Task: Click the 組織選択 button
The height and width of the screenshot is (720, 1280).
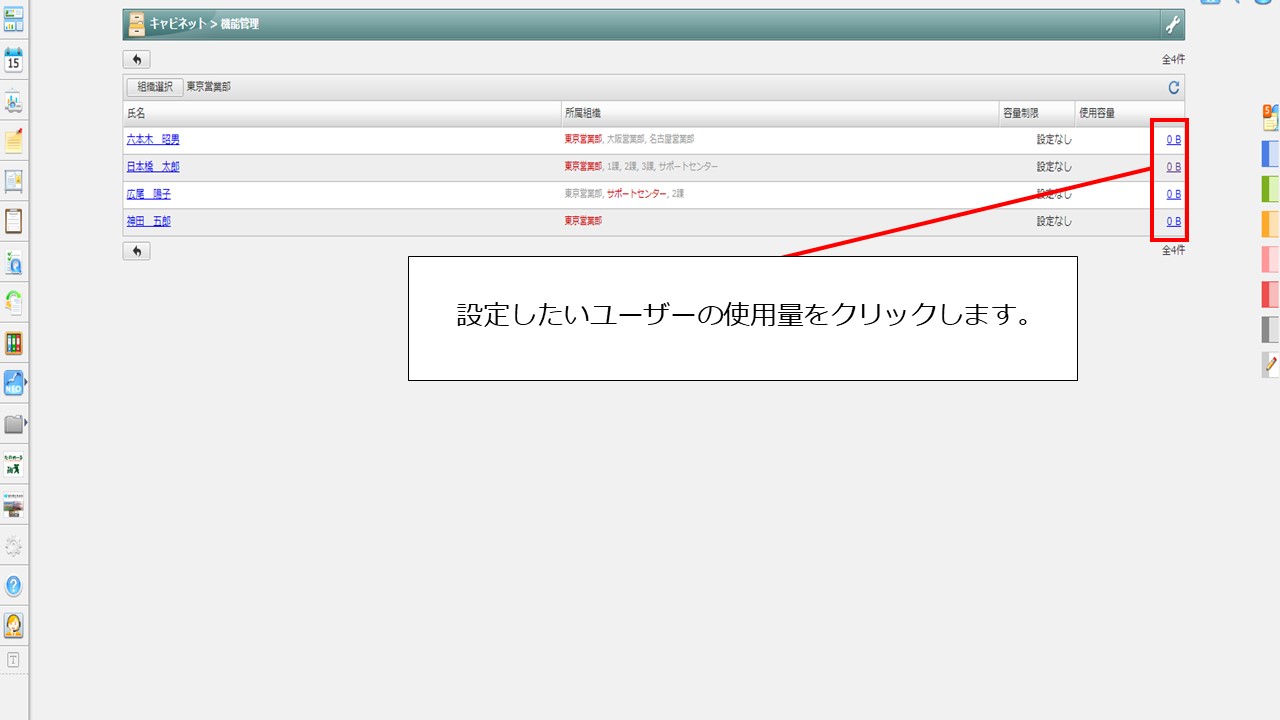Action: coord(155,87)
